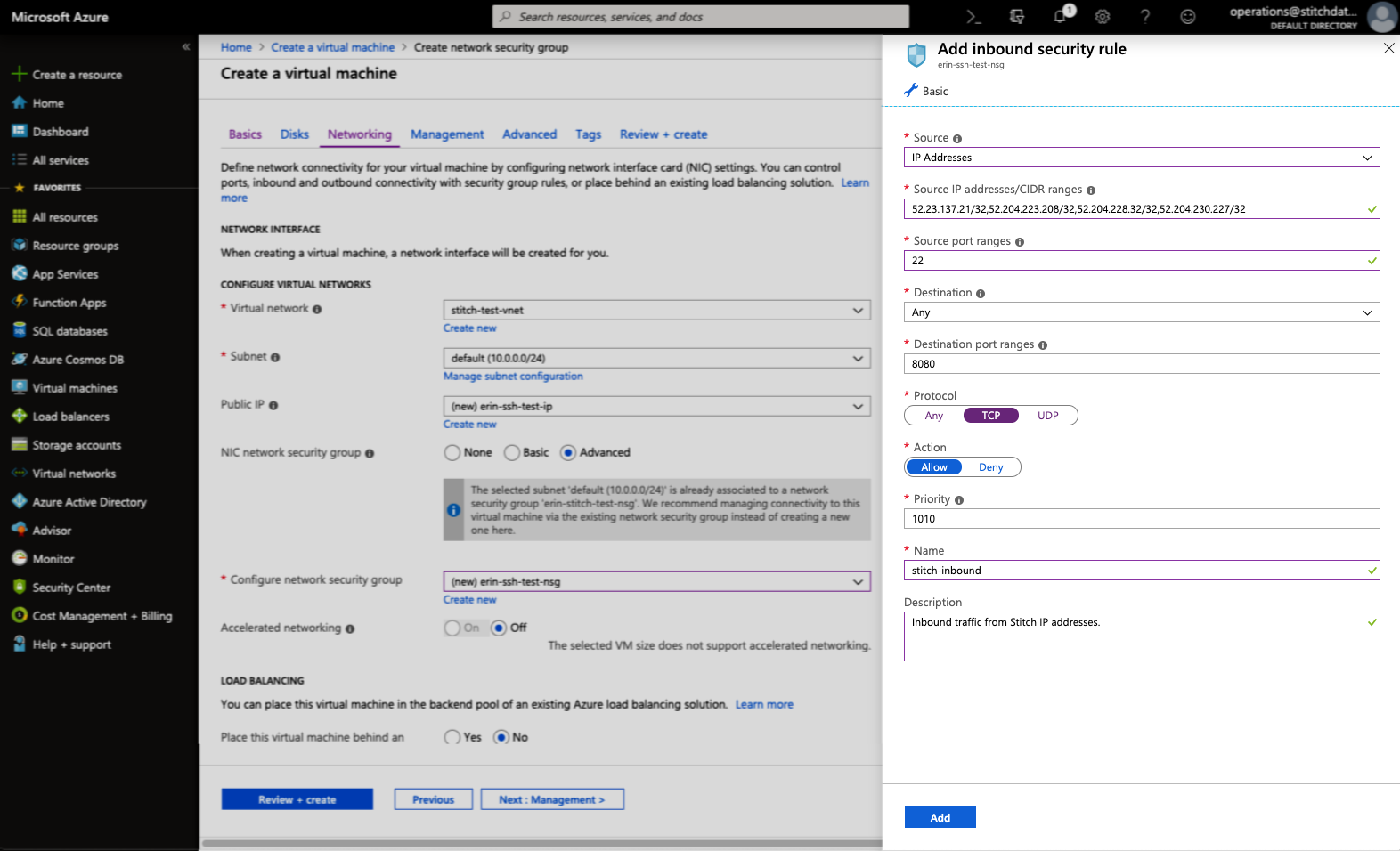1400x851 pixels.
Task: Open the directory and subscription filter icon
Action: coord(1016,17)
